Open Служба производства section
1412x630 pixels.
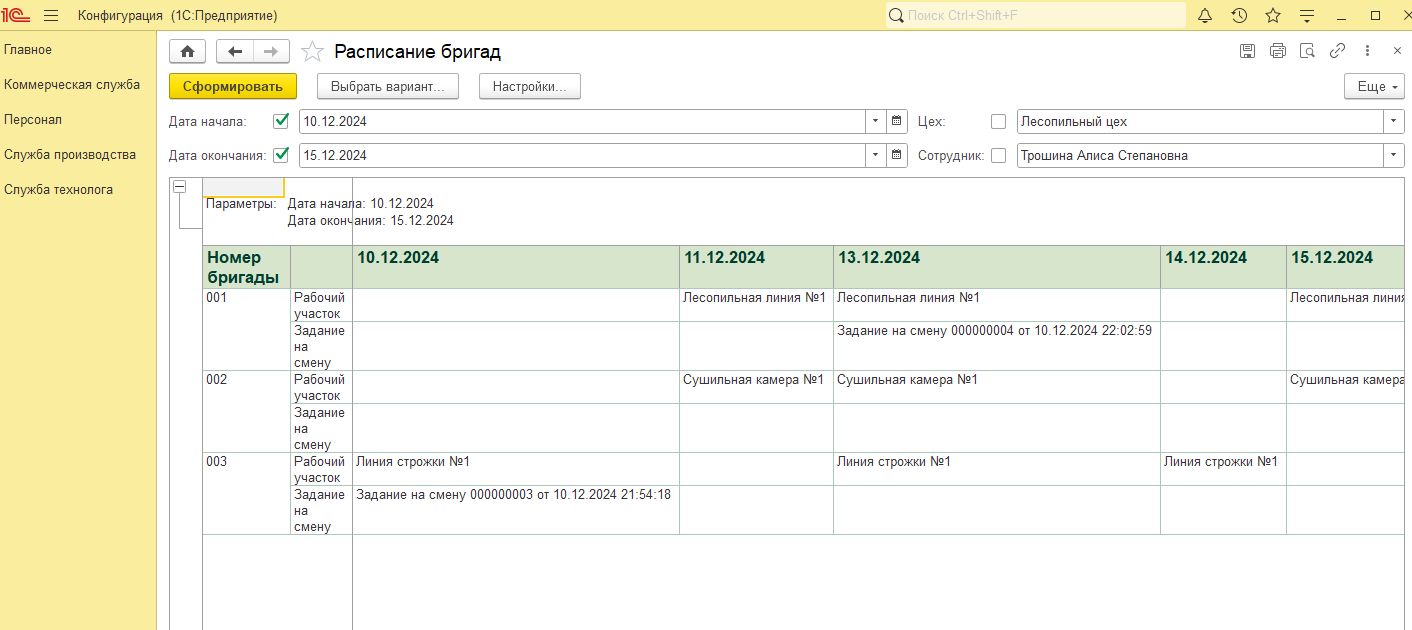(x=70, y=155)
